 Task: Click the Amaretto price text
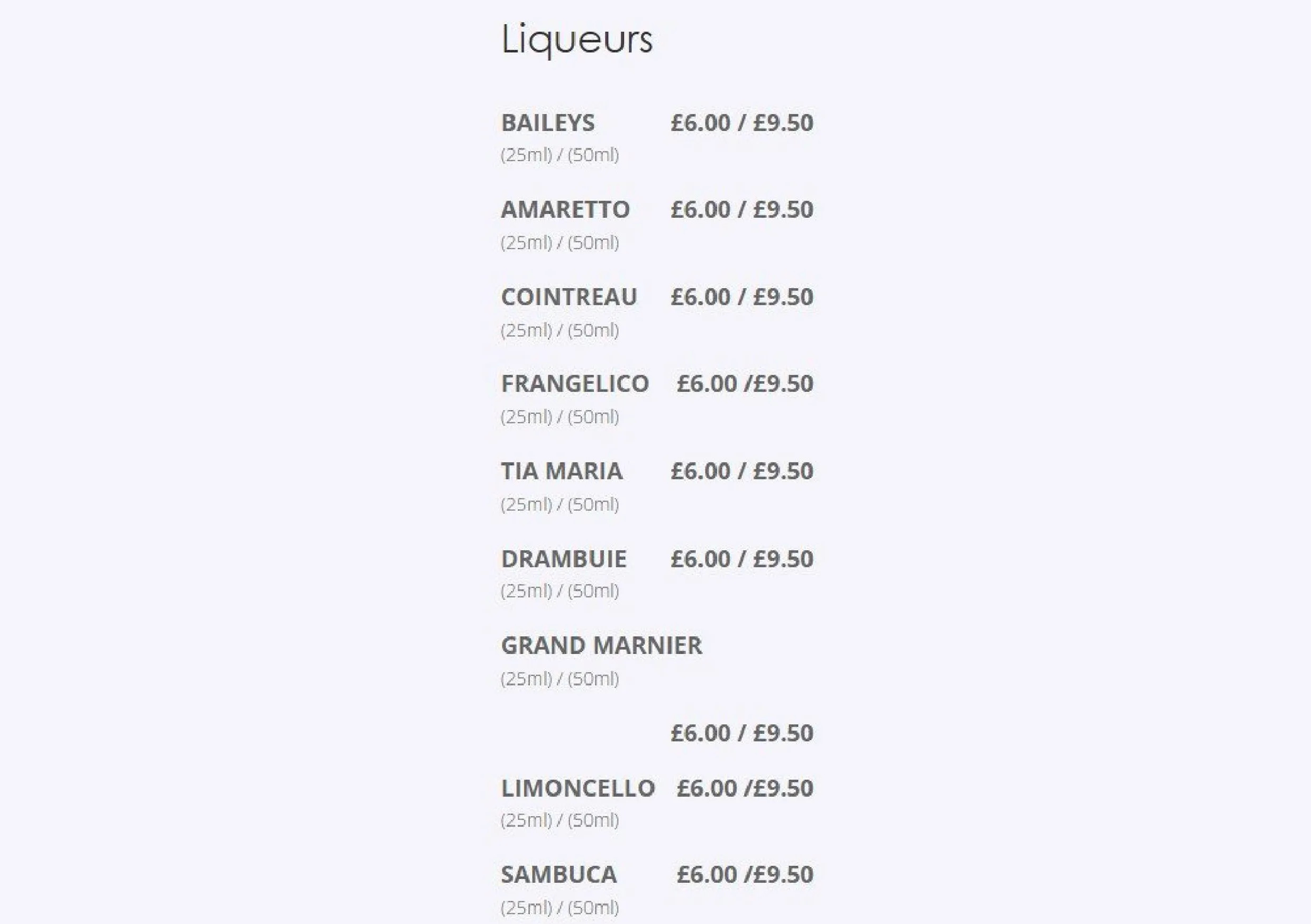point(742,209)
